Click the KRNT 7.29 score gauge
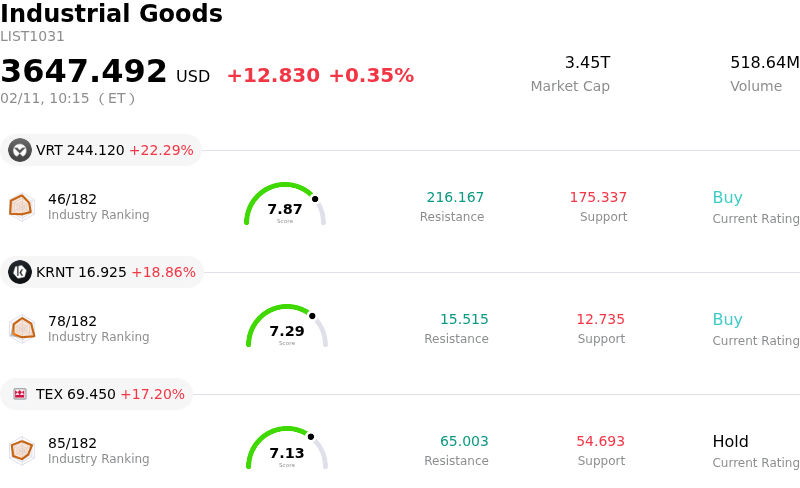 (287, 327)
